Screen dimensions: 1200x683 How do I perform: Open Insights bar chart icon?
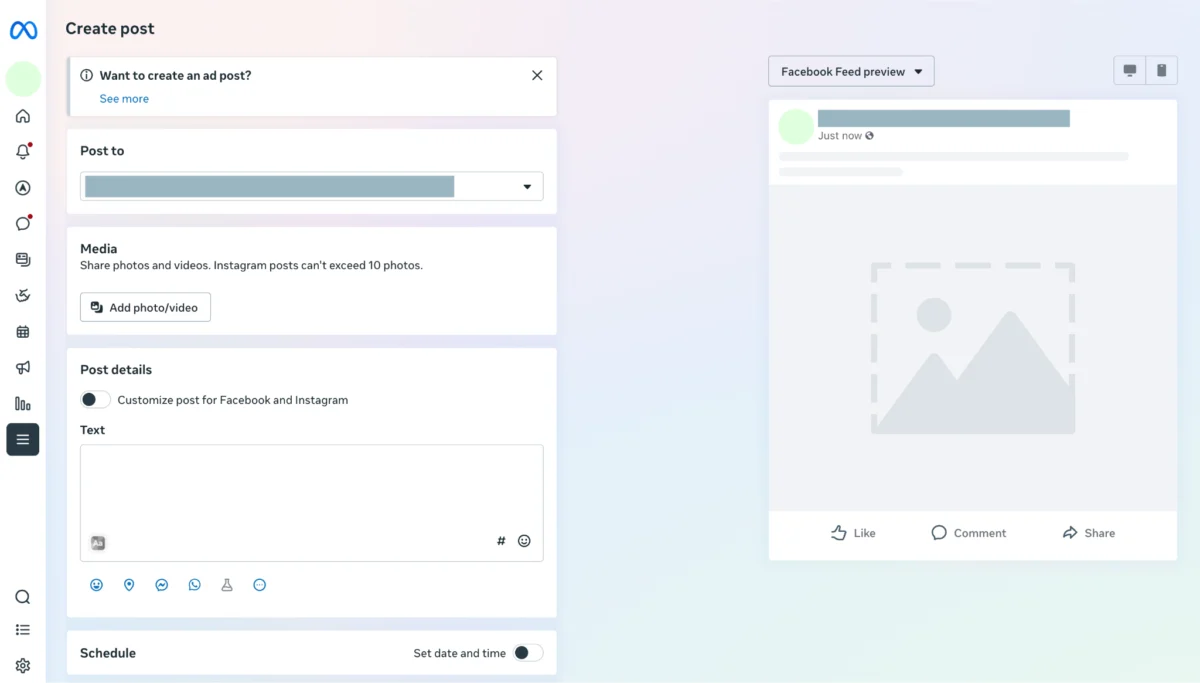click(23, 404)
